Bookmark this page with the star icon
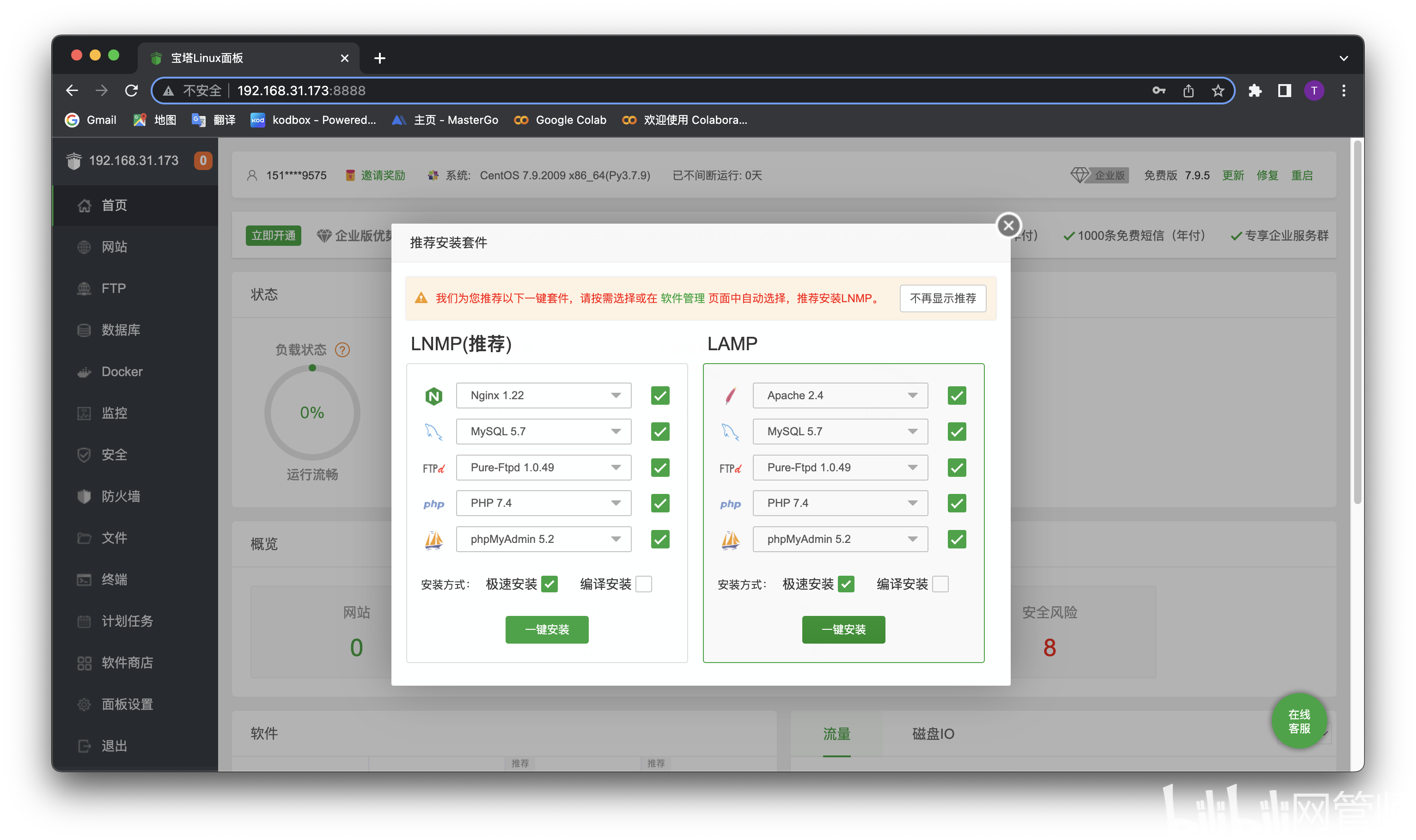Image resolution: width=1416 pixels, height=840 pixels. click(x=1218, y=91)
